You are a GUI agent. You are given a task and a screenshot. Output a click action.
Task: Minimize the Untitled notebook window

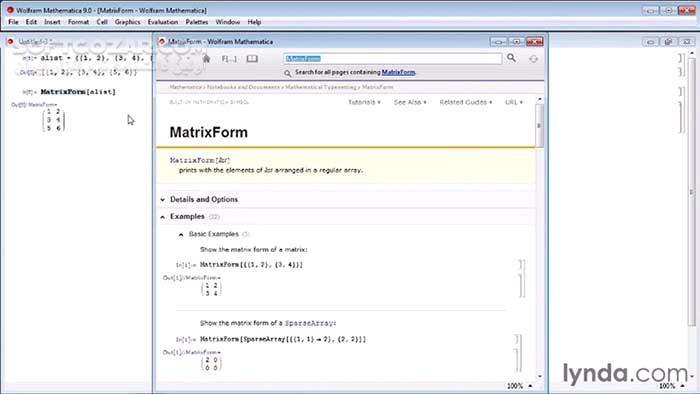coord(650,41)
